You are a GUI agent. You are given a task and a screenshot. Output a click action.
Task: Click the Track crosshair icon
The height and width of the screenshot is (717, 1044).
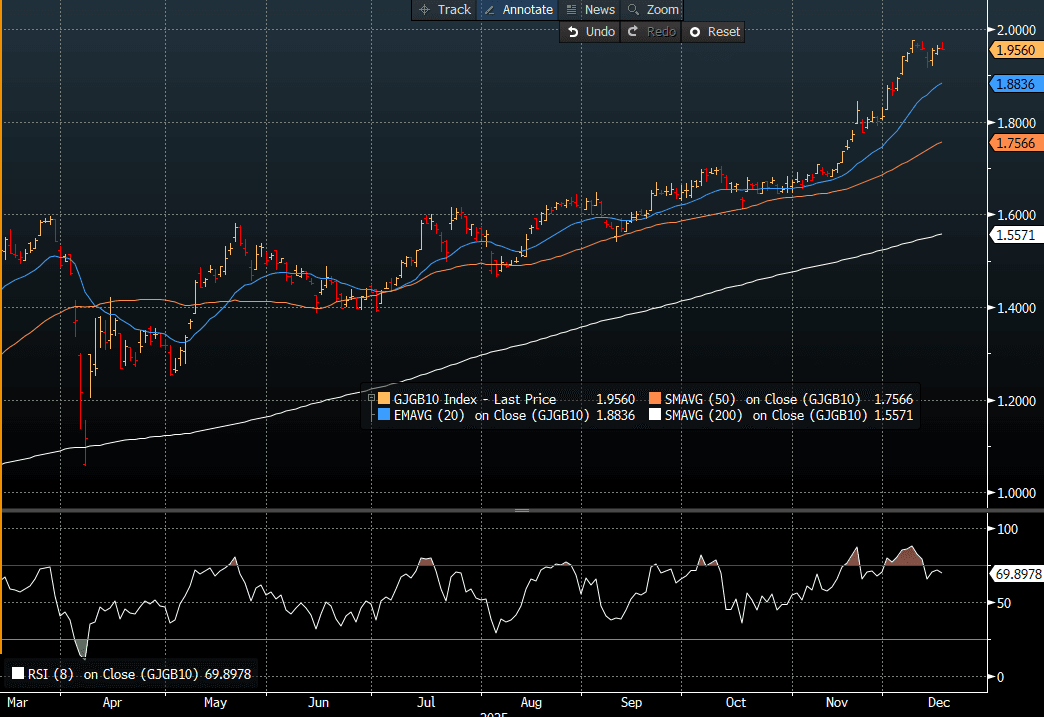click(x=424, y=9)
